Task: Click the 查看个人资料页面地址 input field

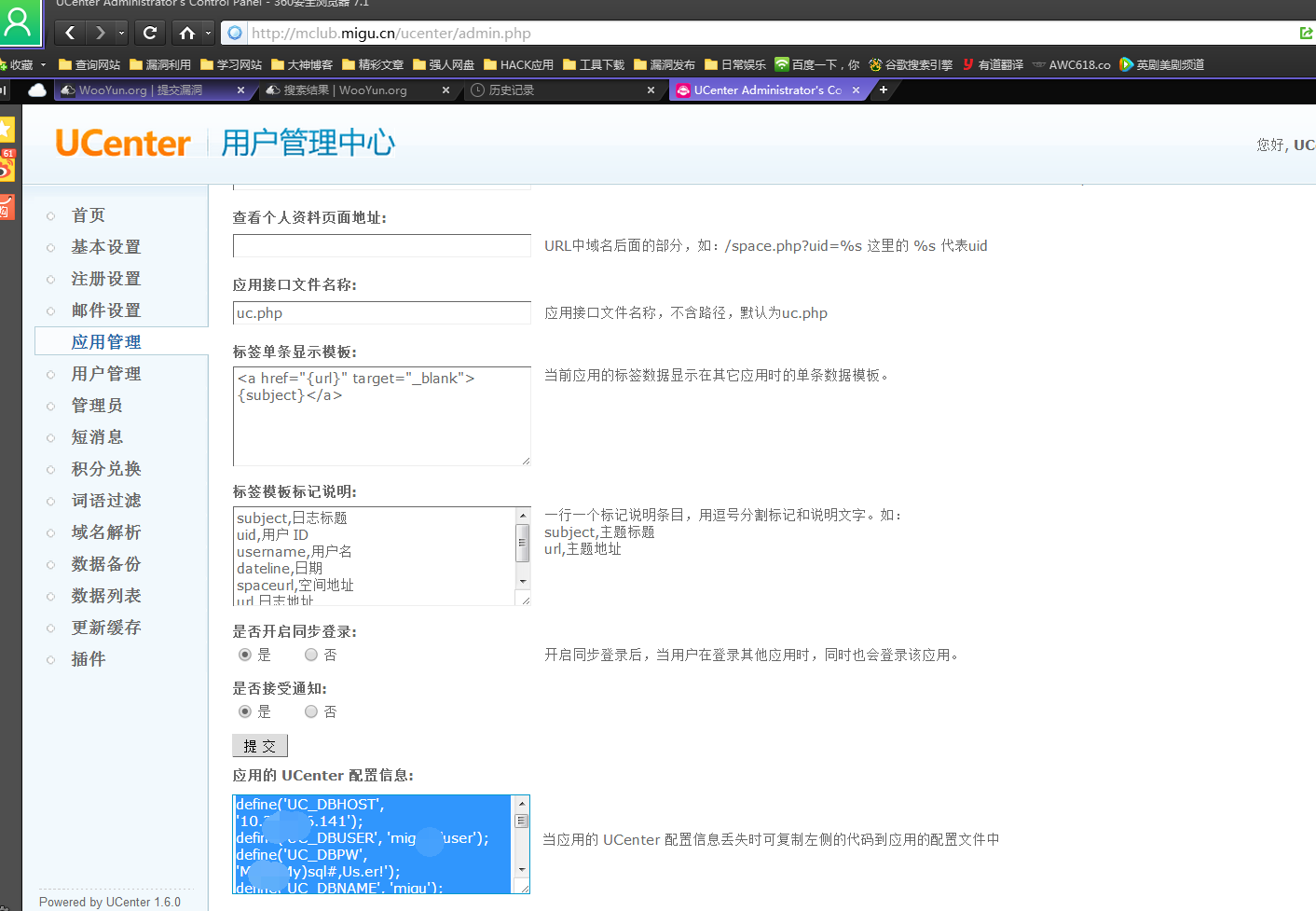Action: tap(382, 246)
